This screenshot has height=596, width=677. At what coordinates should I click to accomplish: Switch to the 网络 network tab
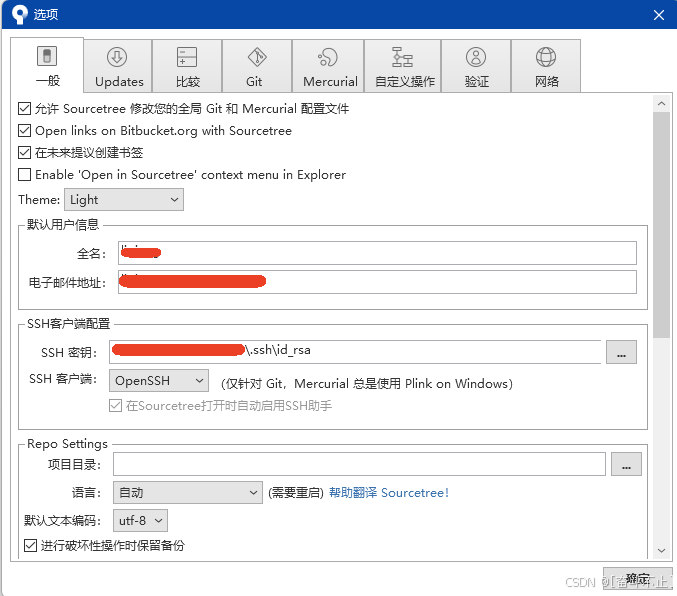546,66
